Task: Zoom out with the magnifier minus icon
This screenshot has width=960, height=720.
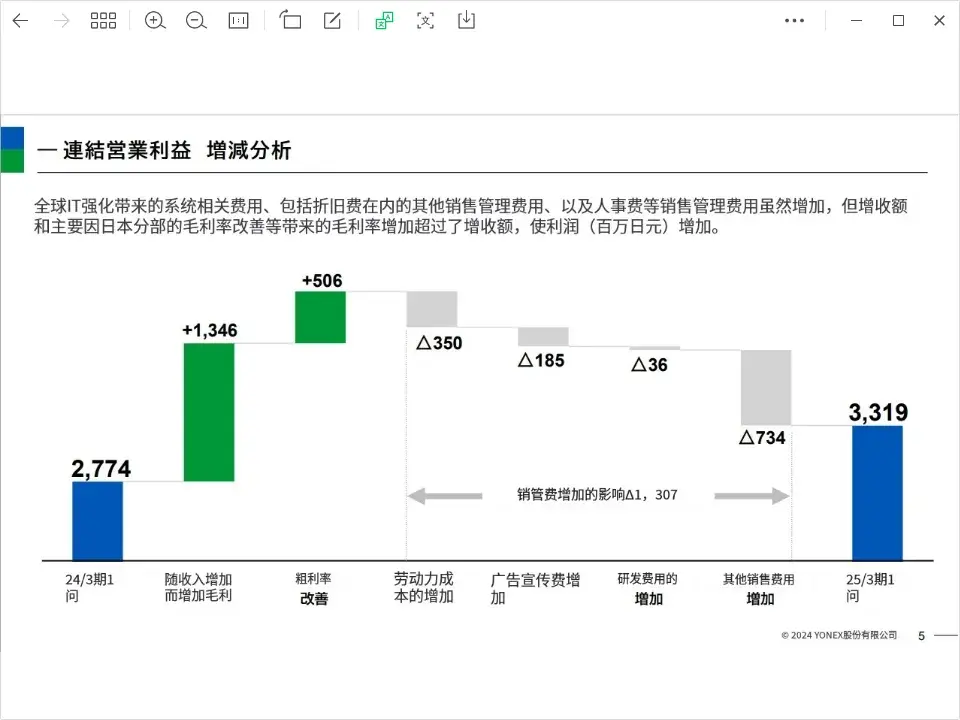Action: tap(197, 20)
